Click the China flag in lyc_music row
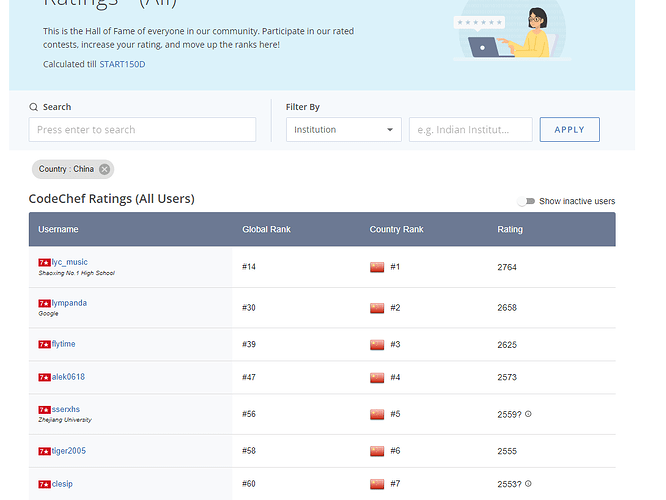Screen dimensions: 666x500 [x=377, y=267]
